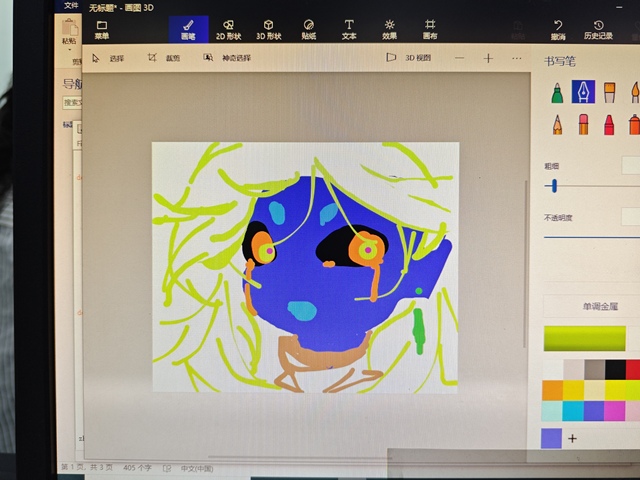Image resolution: width=640 pixels, height=480 pixels.
Task: Open the Canvas (画布) settings
Action: 429,29
